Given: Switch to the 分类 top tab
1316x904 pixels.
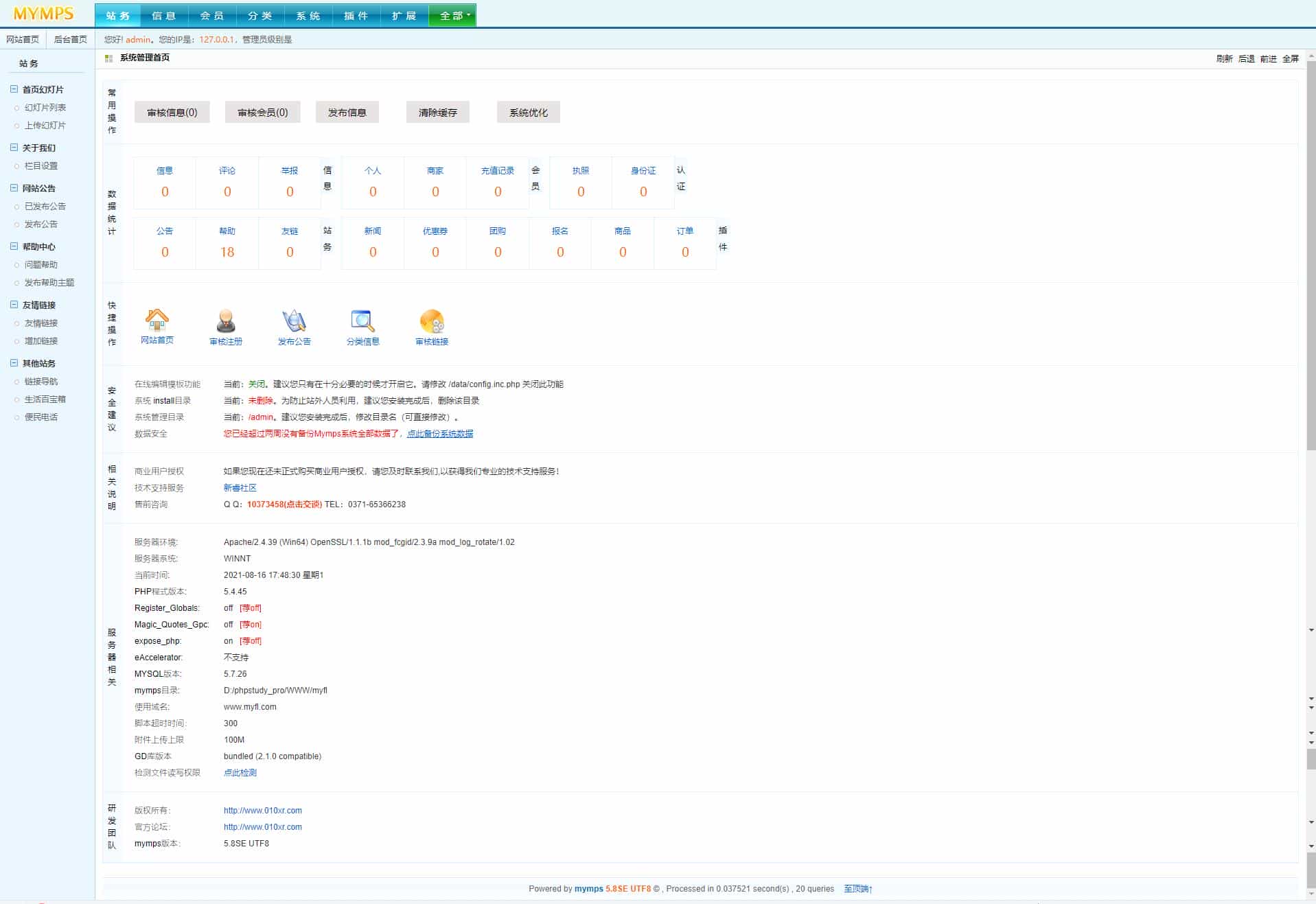Looking at the screenshot, I should pyautogui.click(x=260, y=15).
